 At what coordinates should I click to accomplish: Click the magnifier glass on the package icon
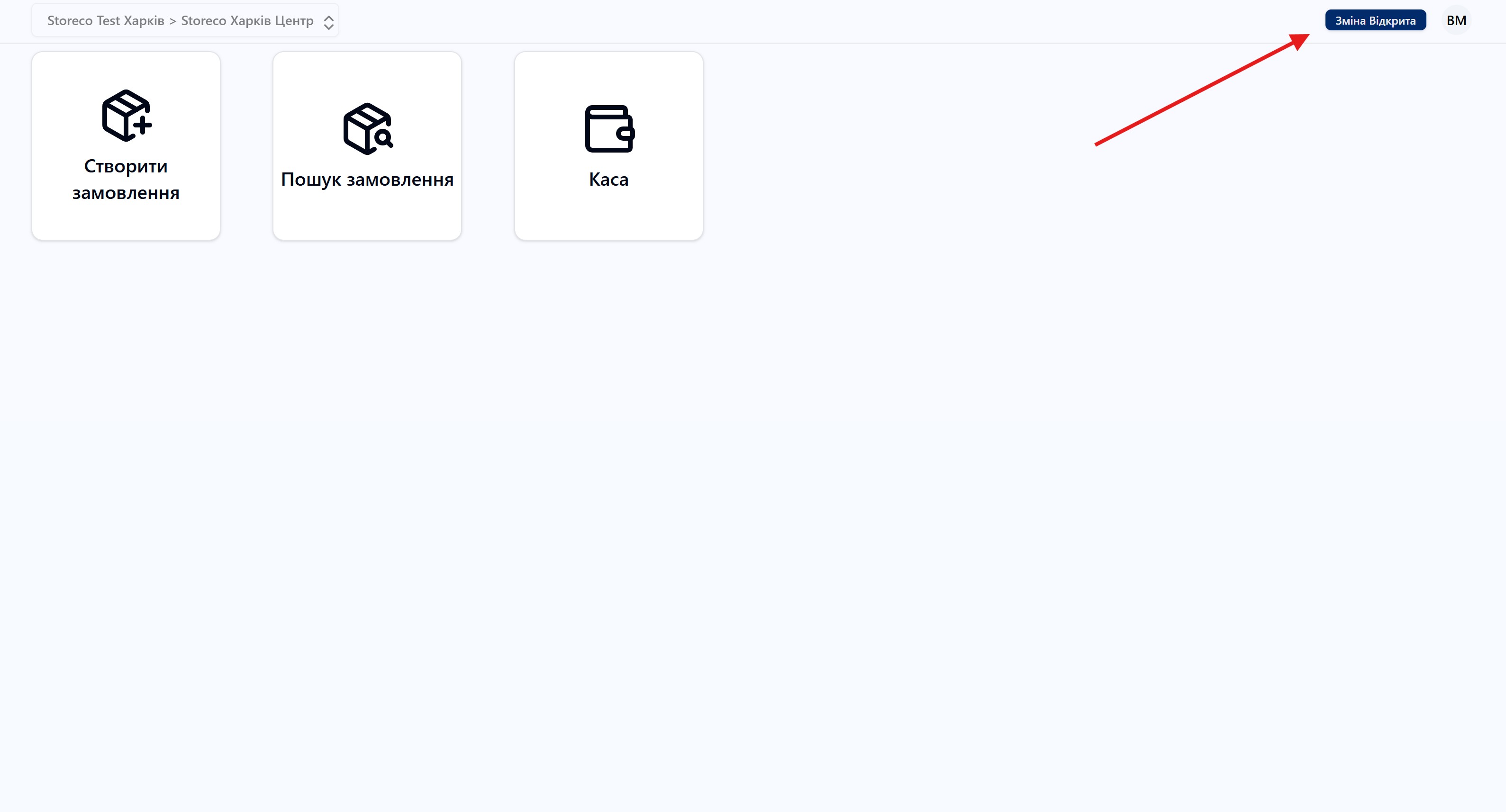[x=384, y=138]
